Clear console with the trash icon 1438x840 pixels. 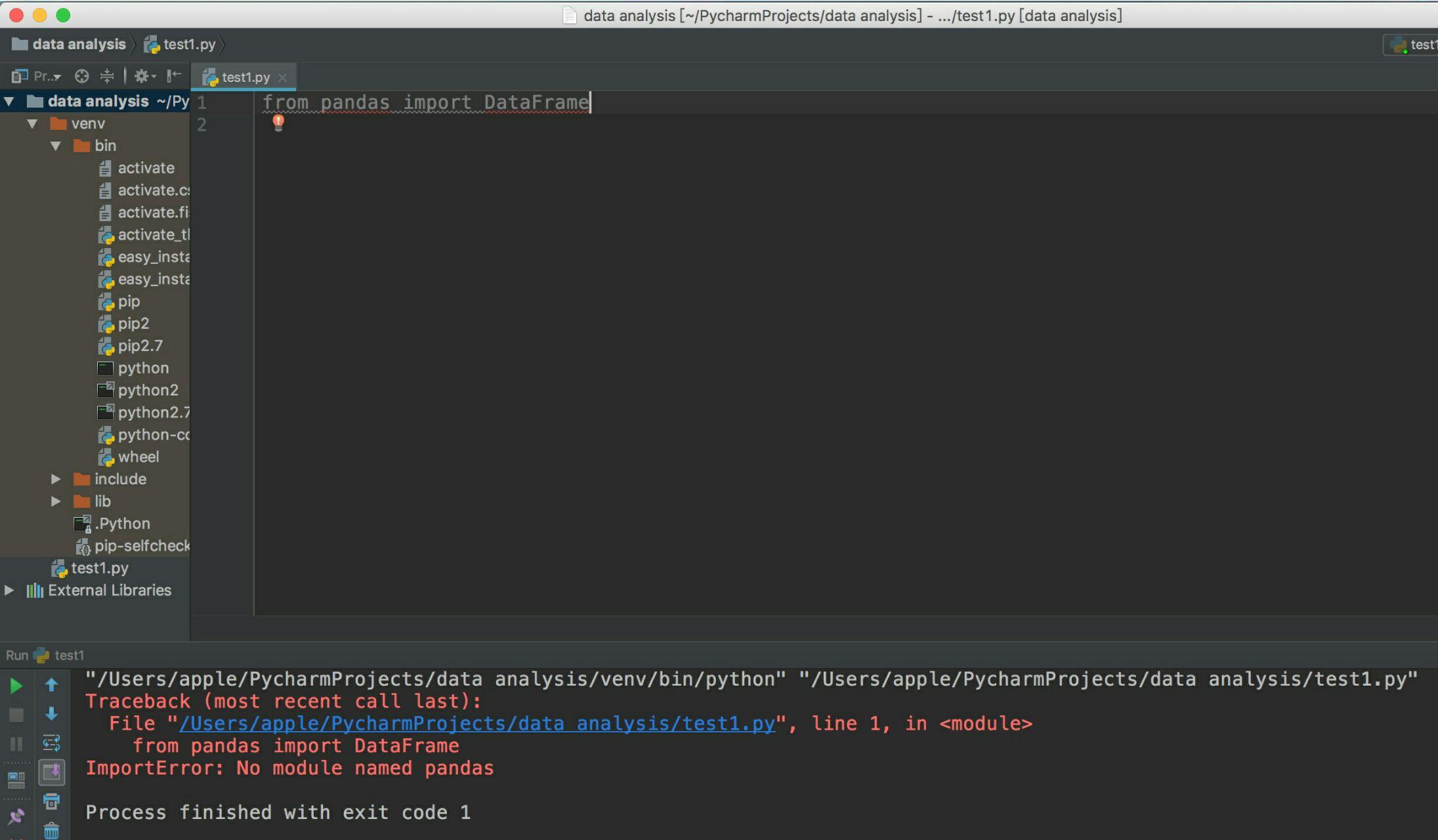[51, 831]
